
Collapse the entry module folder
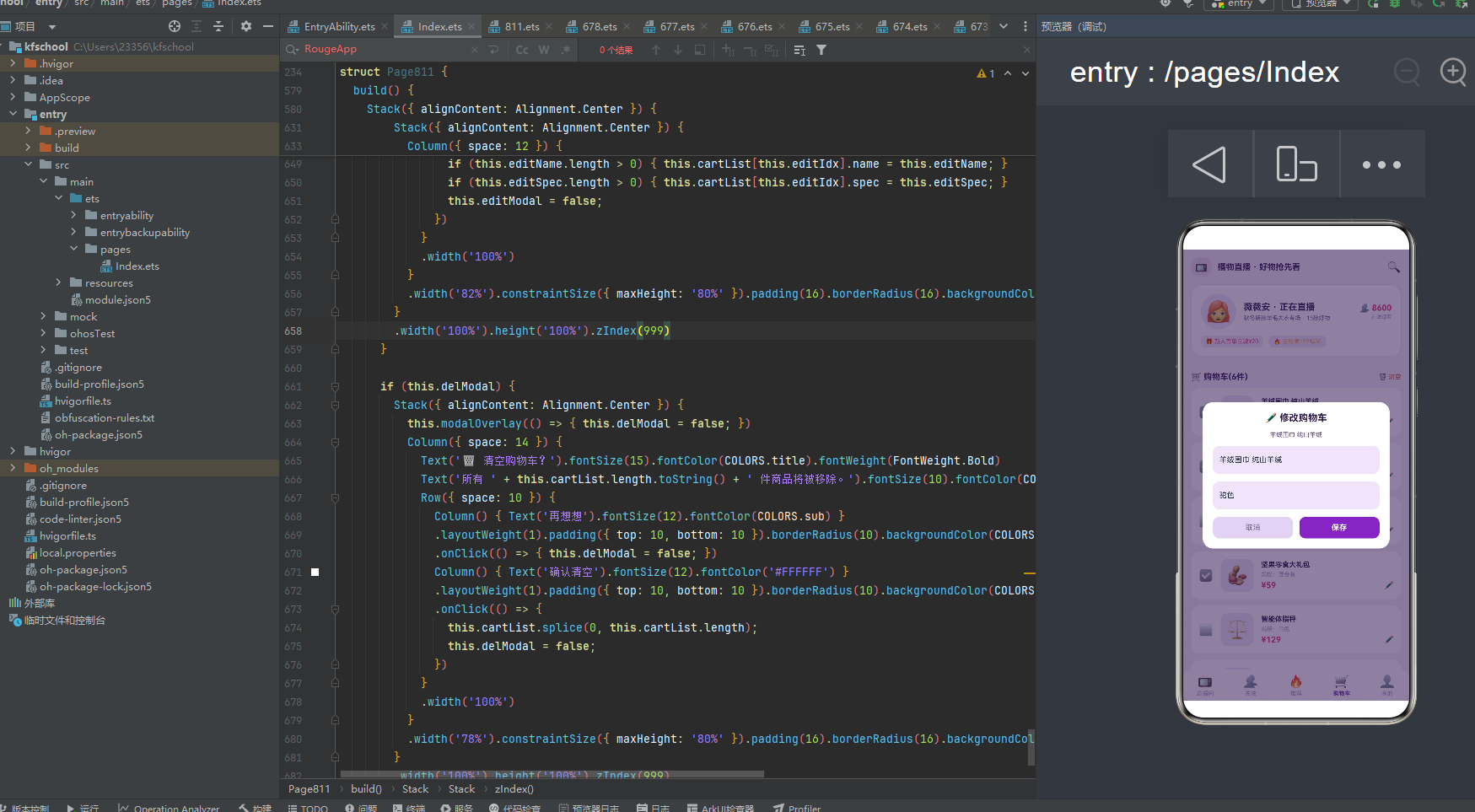click(x=13, y=114)
